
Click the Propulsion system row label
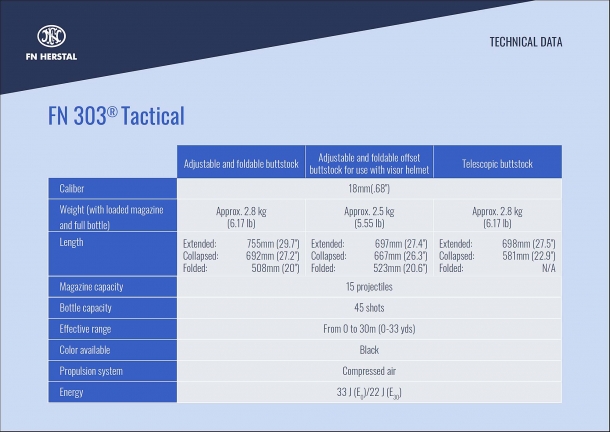(91, 371)
